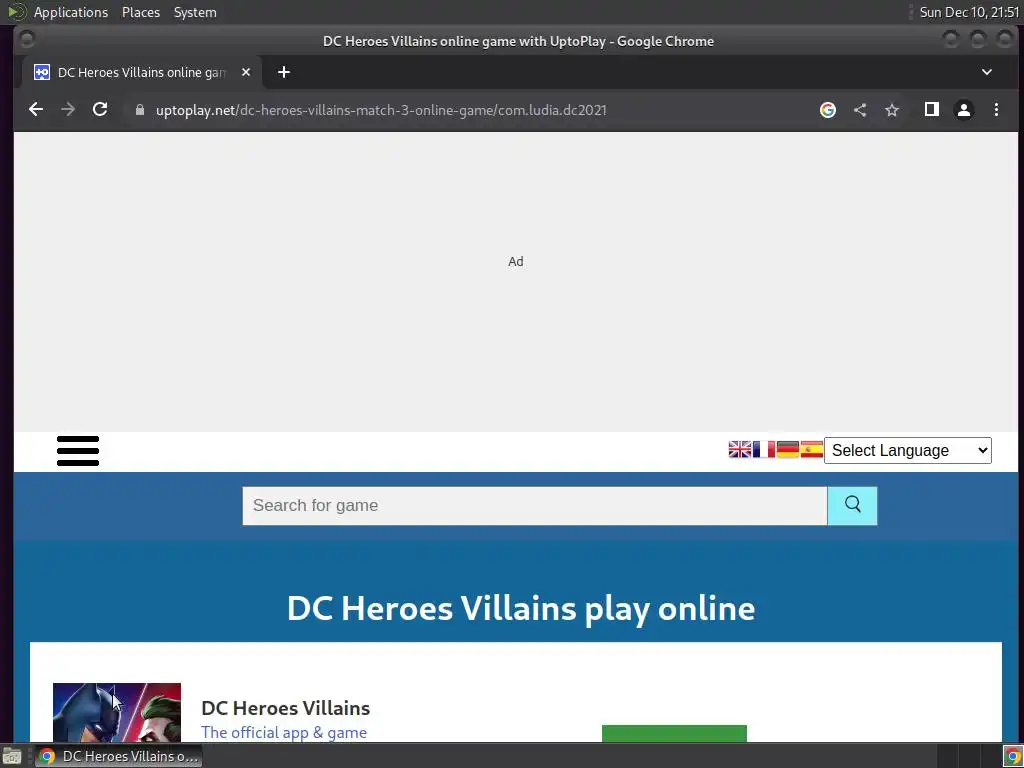The width and height of the screenshot is (1024, 768).
Task: Open the Select Language dropdown
Action: pyautogui.click(x=908, y=451)
